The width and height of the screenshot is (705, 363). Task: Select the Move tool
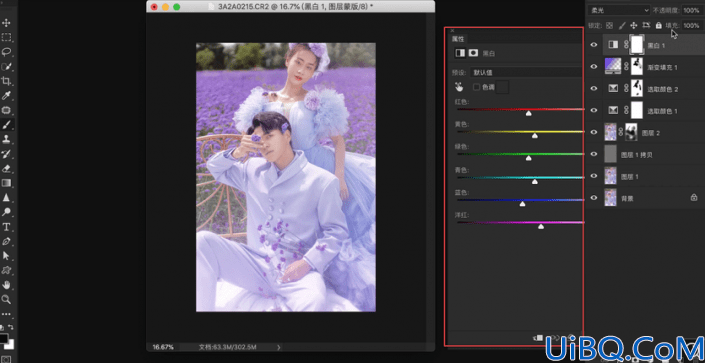[x=6, y=23]
